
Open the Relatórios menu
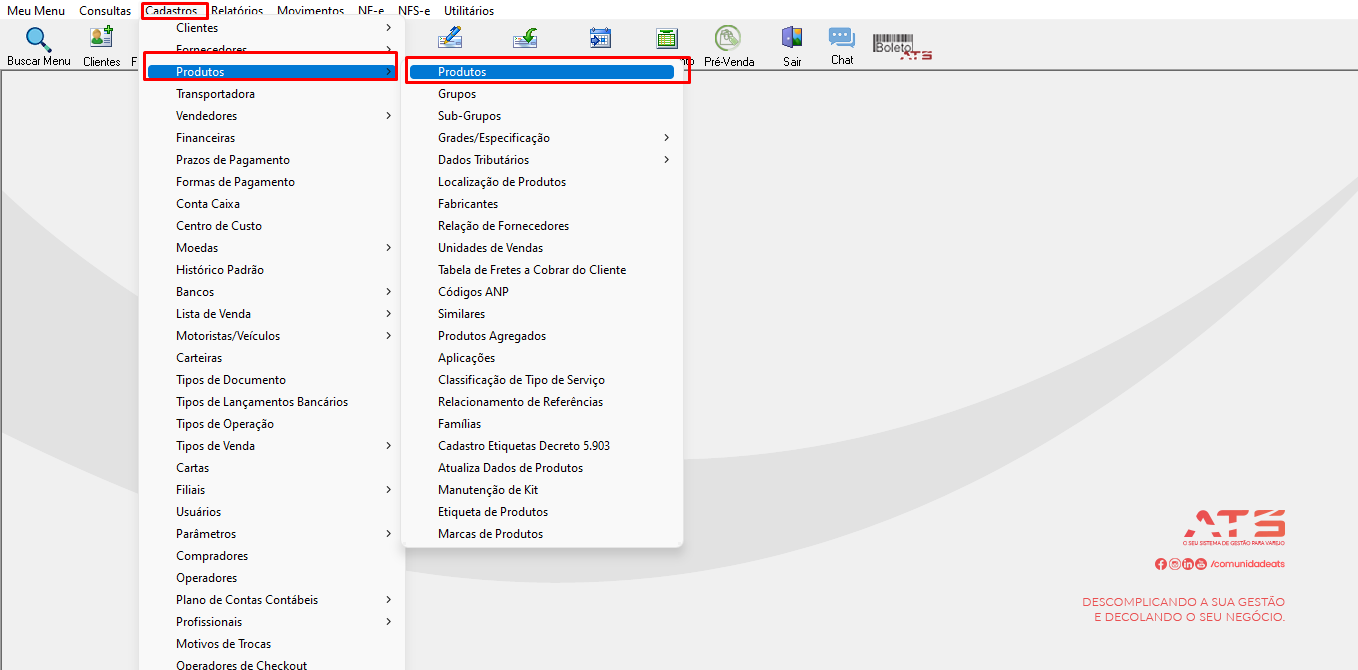pos(237,11)
